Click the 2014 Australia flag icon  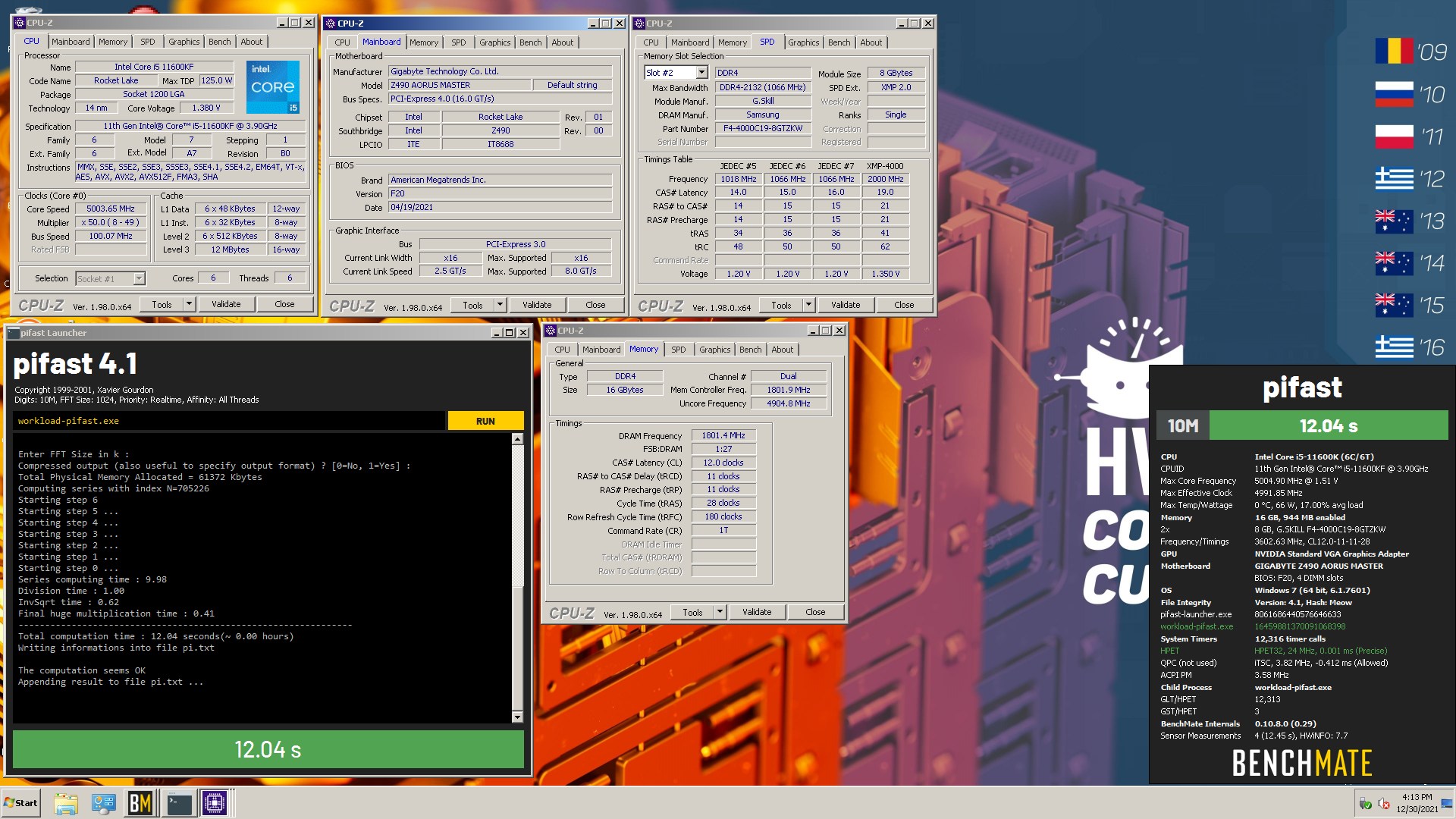click(x=1394, y=263)
